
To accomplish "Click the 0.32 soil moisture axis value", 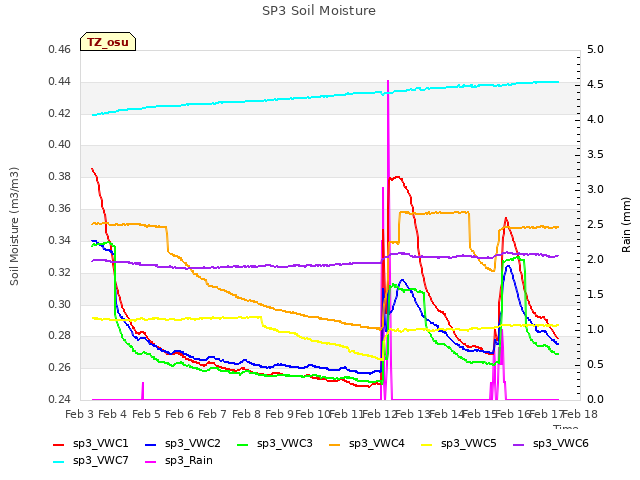I will click(60, 272).
